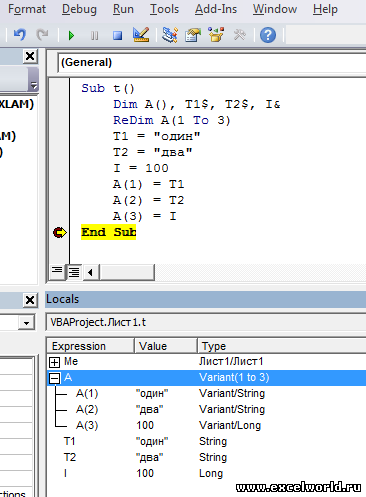Image resolution: width=366 pixels, height=497 pixels.
Task: Select the I variable row
Action: [x=206, y=474]
